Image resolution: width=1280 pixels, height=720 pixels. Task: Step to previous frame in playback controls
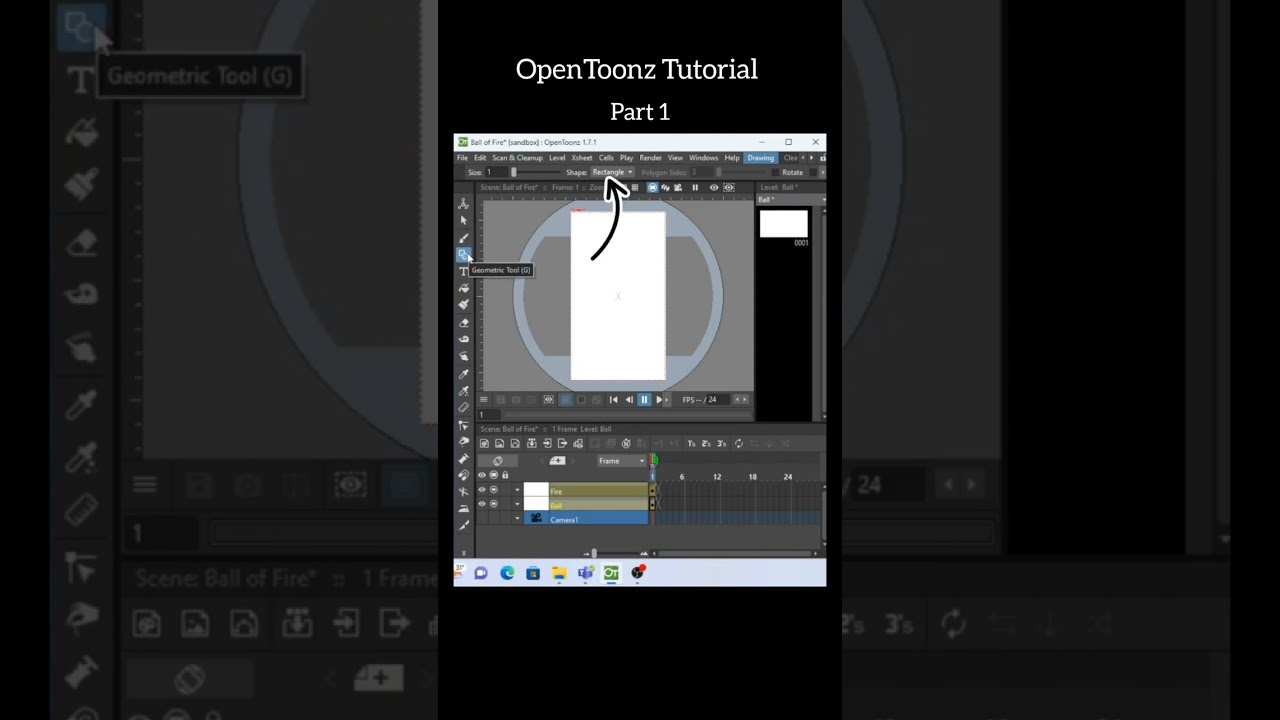click(x=629, y=399)
